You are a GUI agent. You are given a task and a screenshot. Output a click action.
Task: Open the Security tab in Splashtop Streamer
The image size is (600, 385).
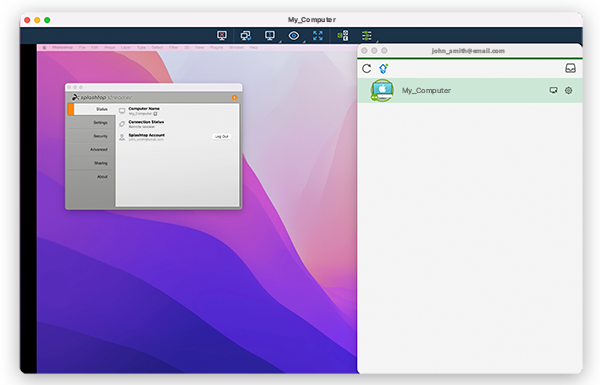click(91, 136)
